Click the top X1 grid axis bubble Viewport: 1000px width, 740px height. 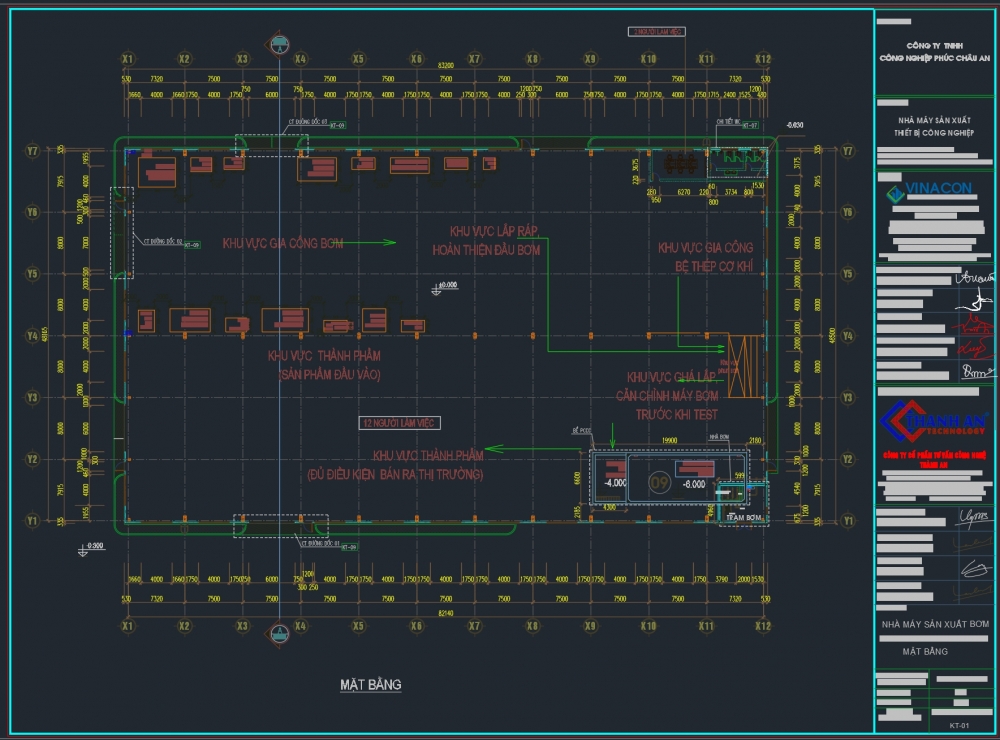pos(127,59)
